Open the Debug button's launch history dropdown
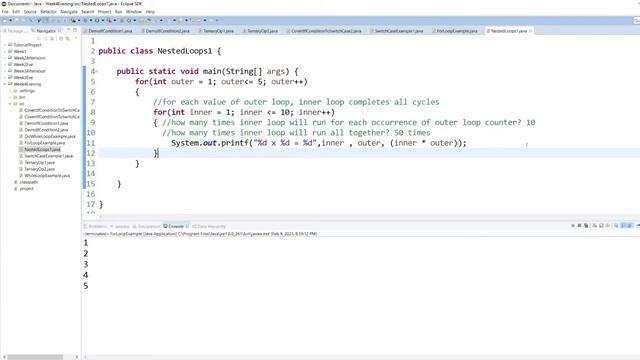The width and height of the screenshot is (640, 360). [91, 20]
